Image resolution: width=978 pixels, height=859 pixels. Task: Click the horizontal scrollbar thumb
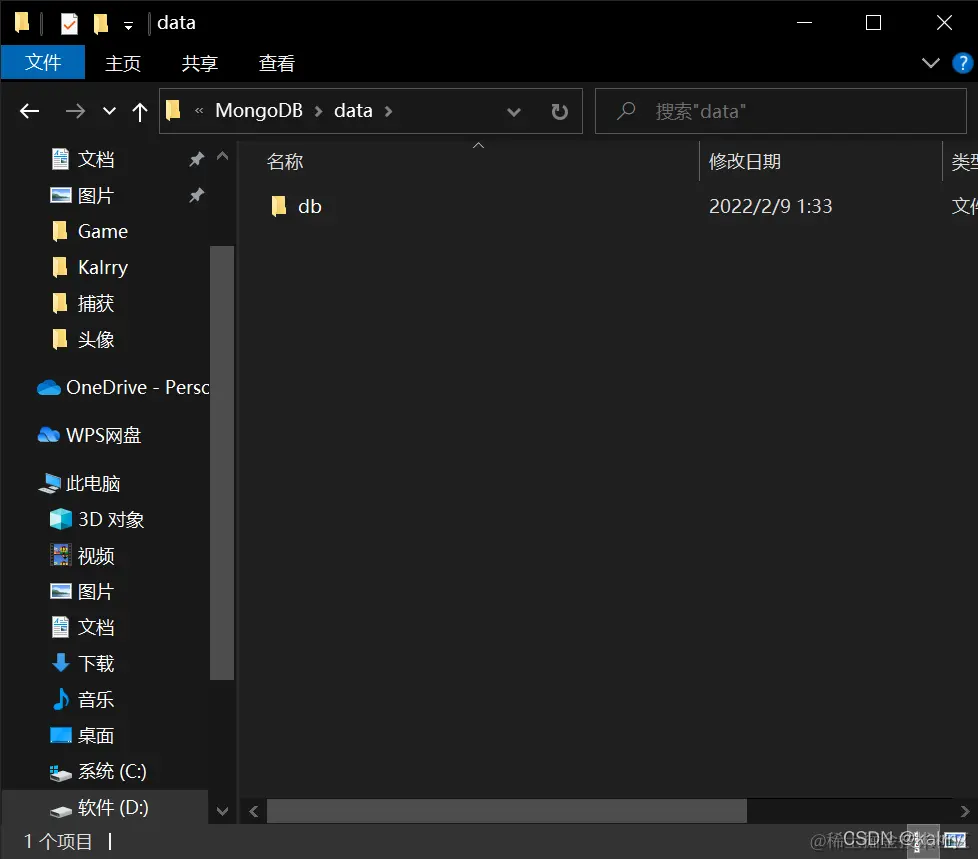click(x=506, y=811)
